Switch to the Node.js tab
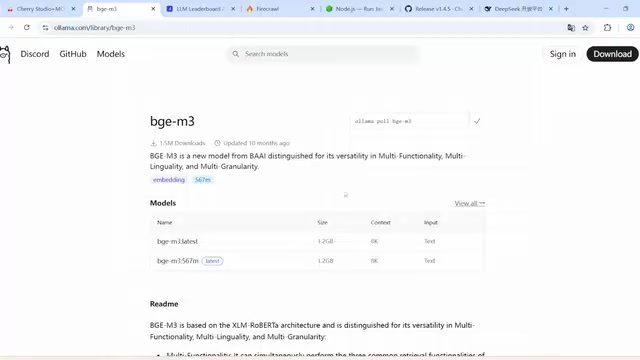640x360 pixels. point(359,9)
